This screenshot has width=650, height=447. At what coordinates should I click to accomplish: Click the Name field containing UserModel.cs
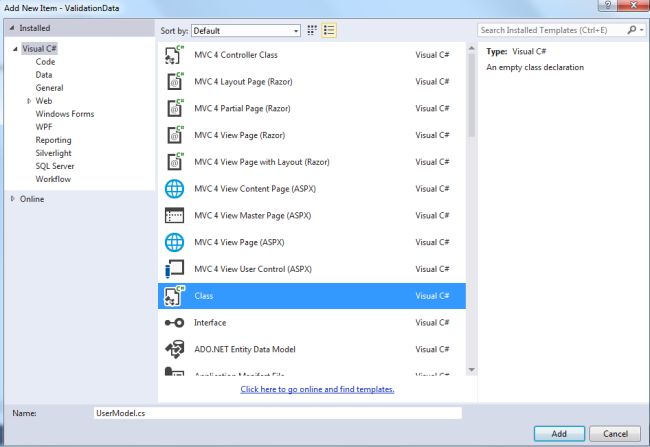(277, 413)
